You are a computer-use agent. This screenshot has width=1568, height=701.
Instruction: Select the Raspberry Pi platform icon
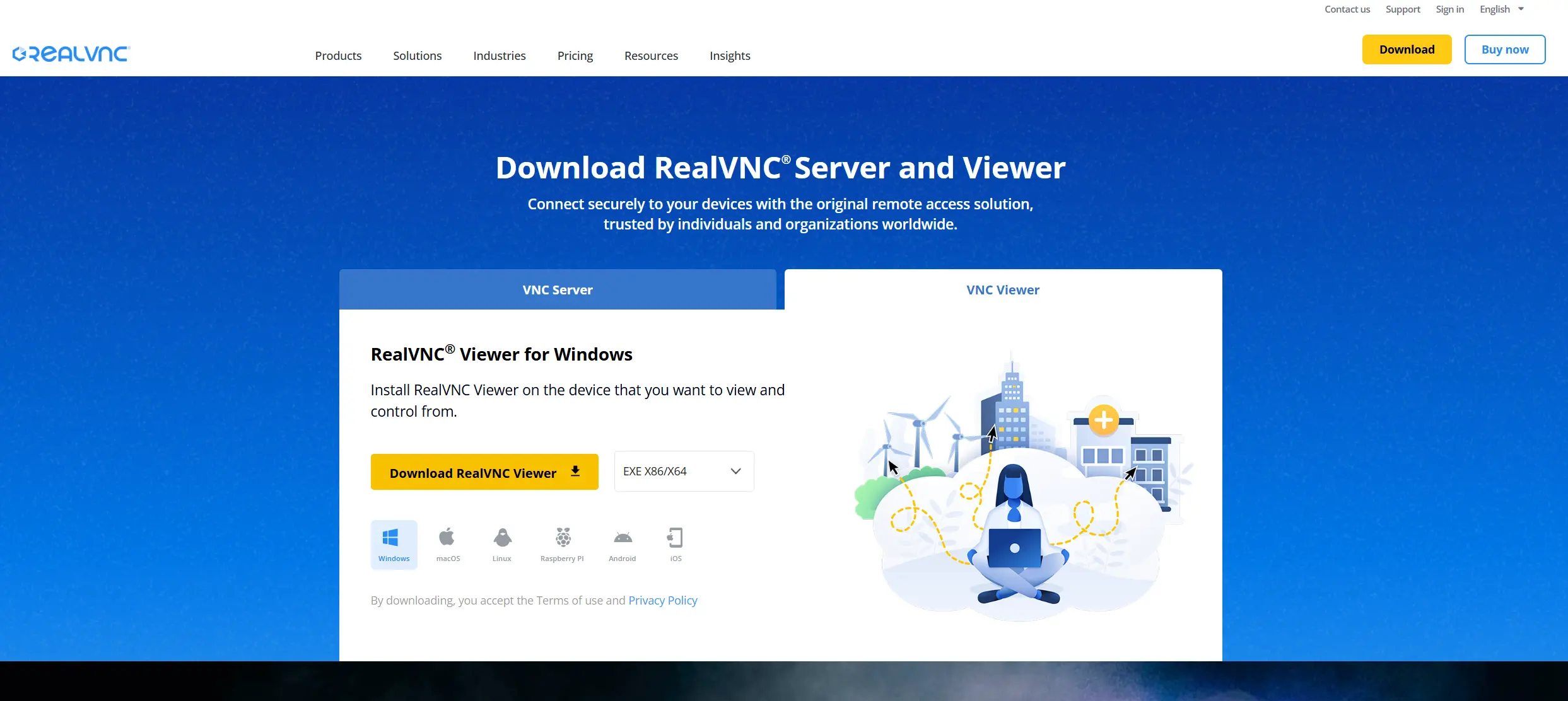561,543
